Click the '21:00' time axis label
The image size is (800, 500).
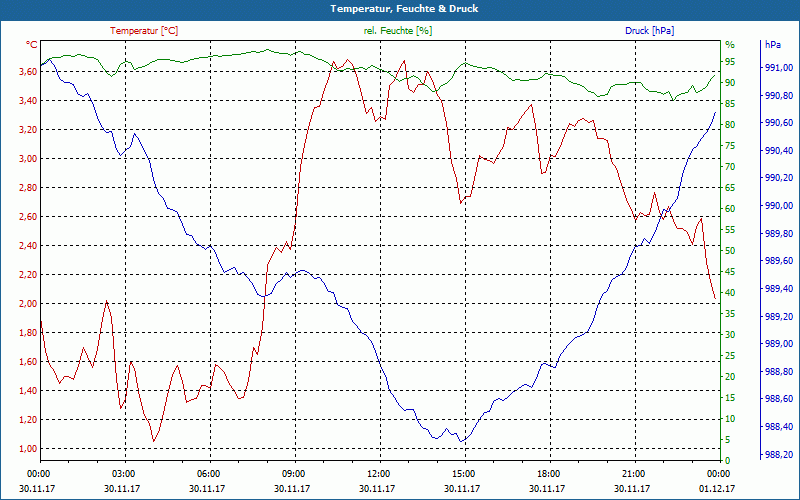point(634,474)
